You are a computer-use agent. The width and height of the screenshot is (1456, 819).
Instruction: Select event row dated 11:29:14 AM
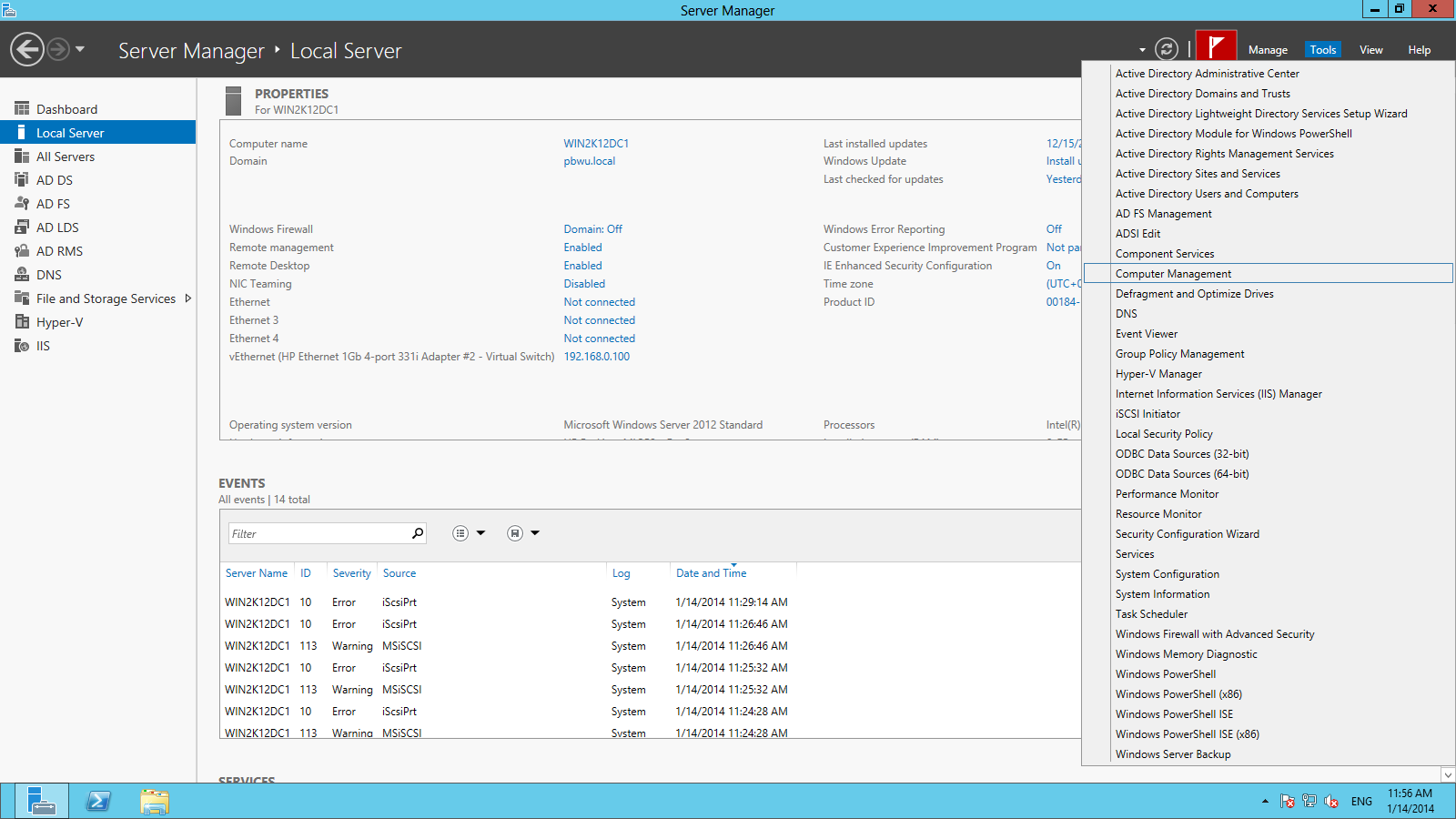(650, 602)
